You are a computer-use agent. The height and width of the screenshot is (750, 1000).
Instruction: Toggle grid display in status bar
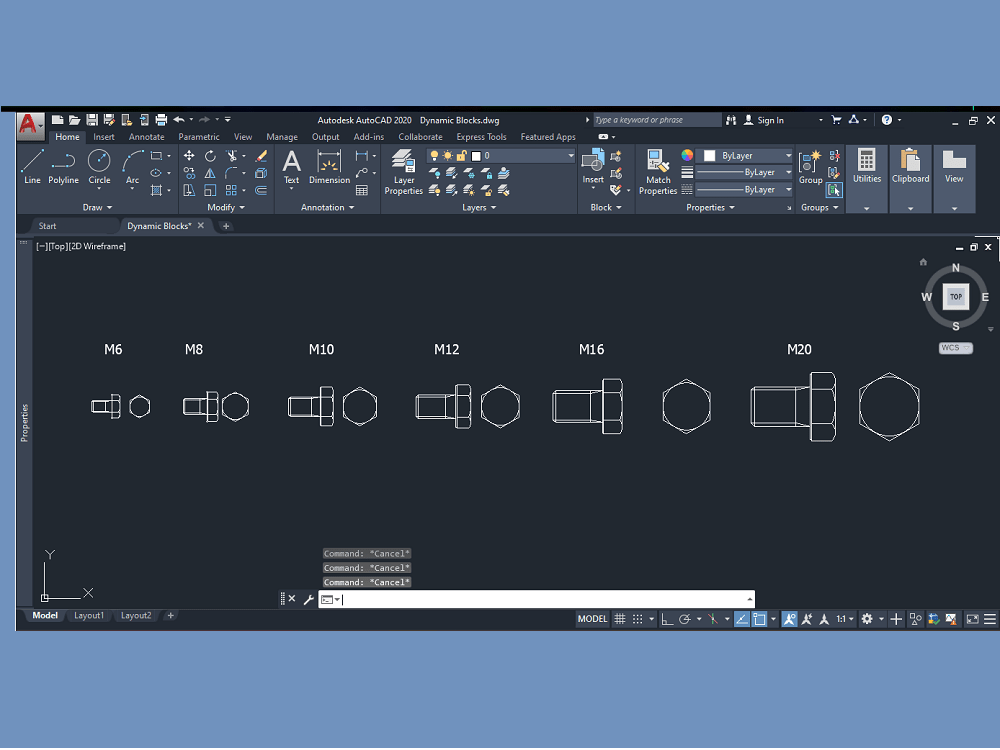[619, 618]
